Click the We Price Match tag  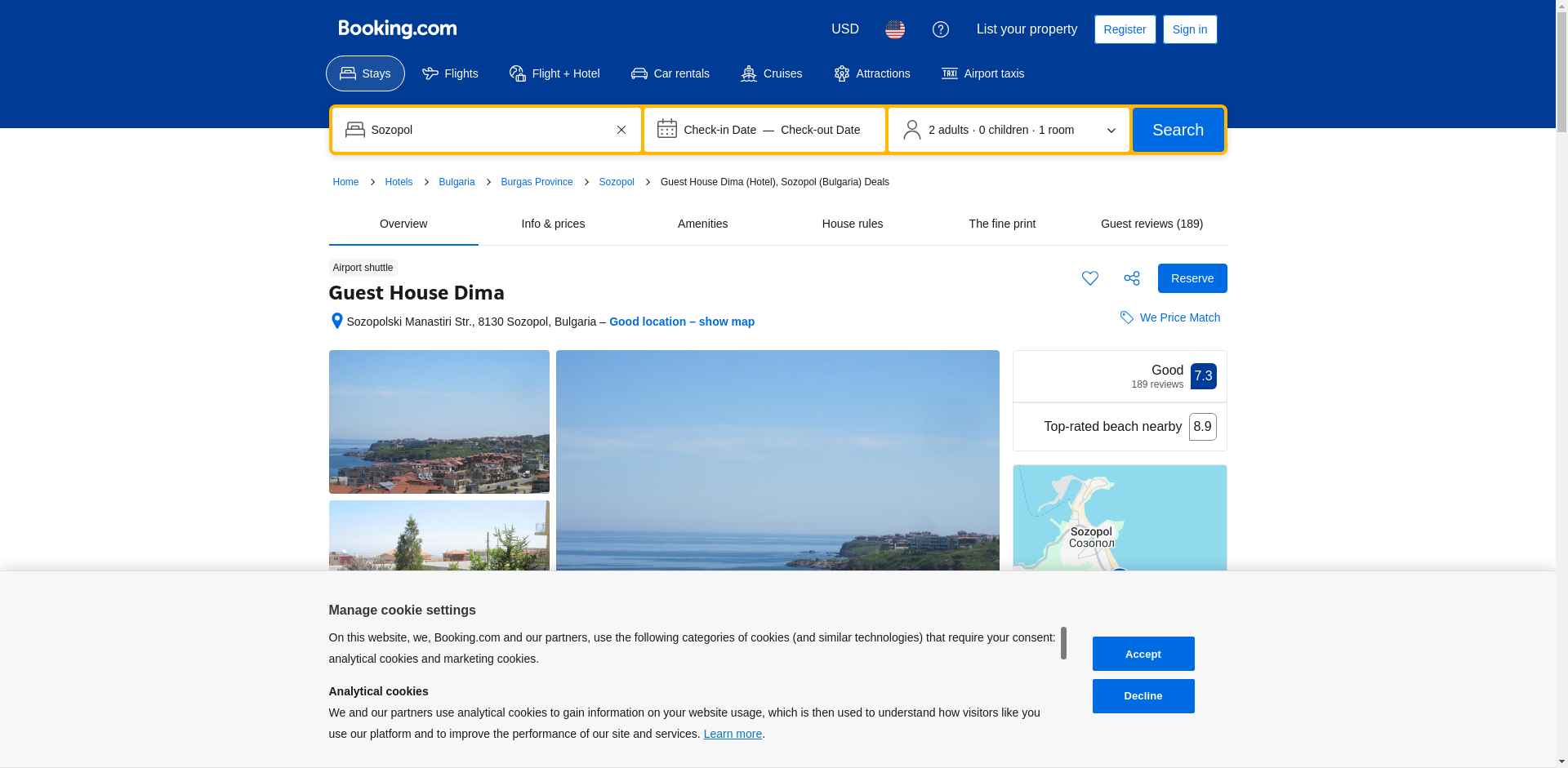(x=1169, y=317)
